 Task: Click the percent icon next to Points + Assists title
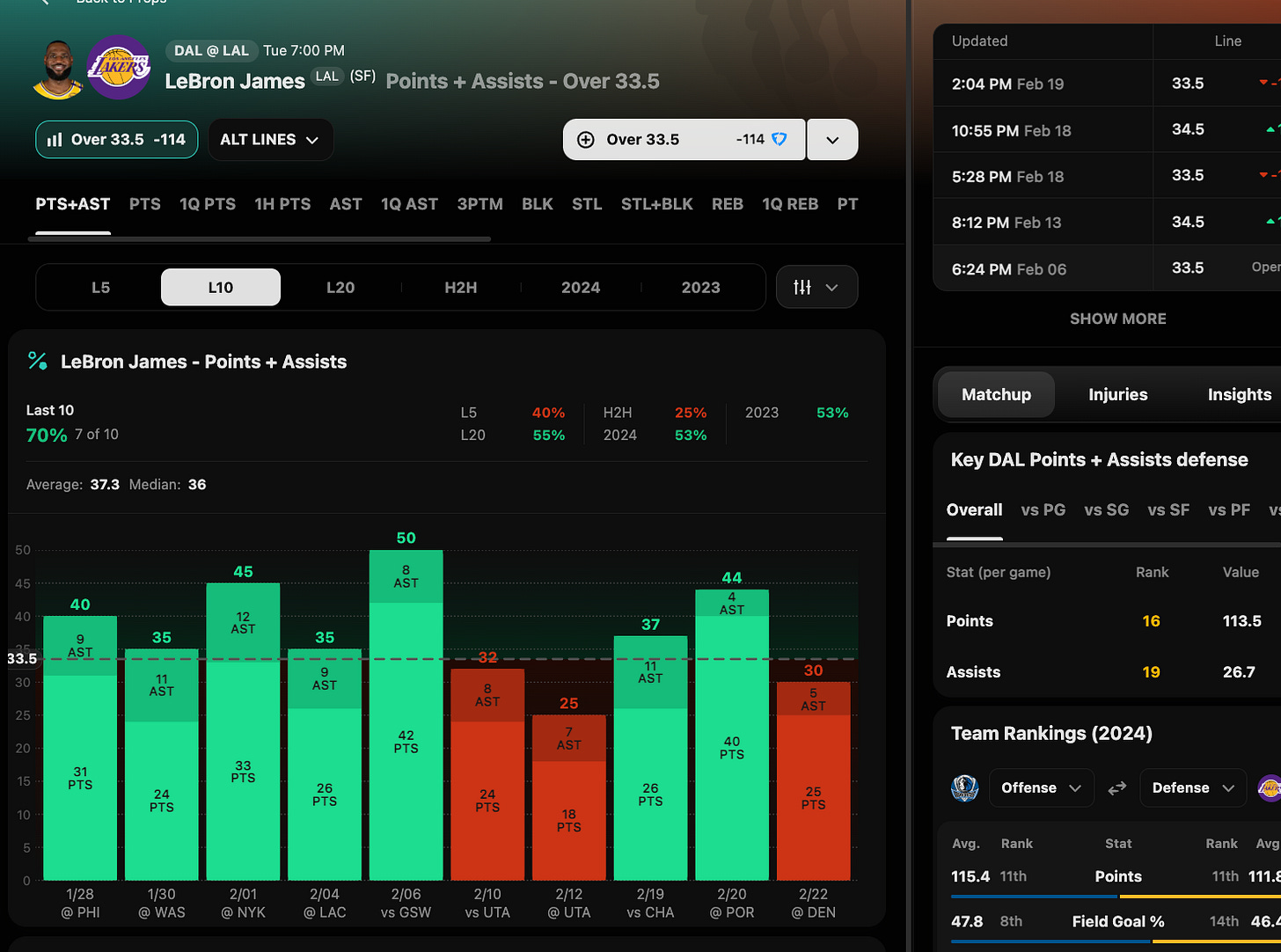point(38,361)
